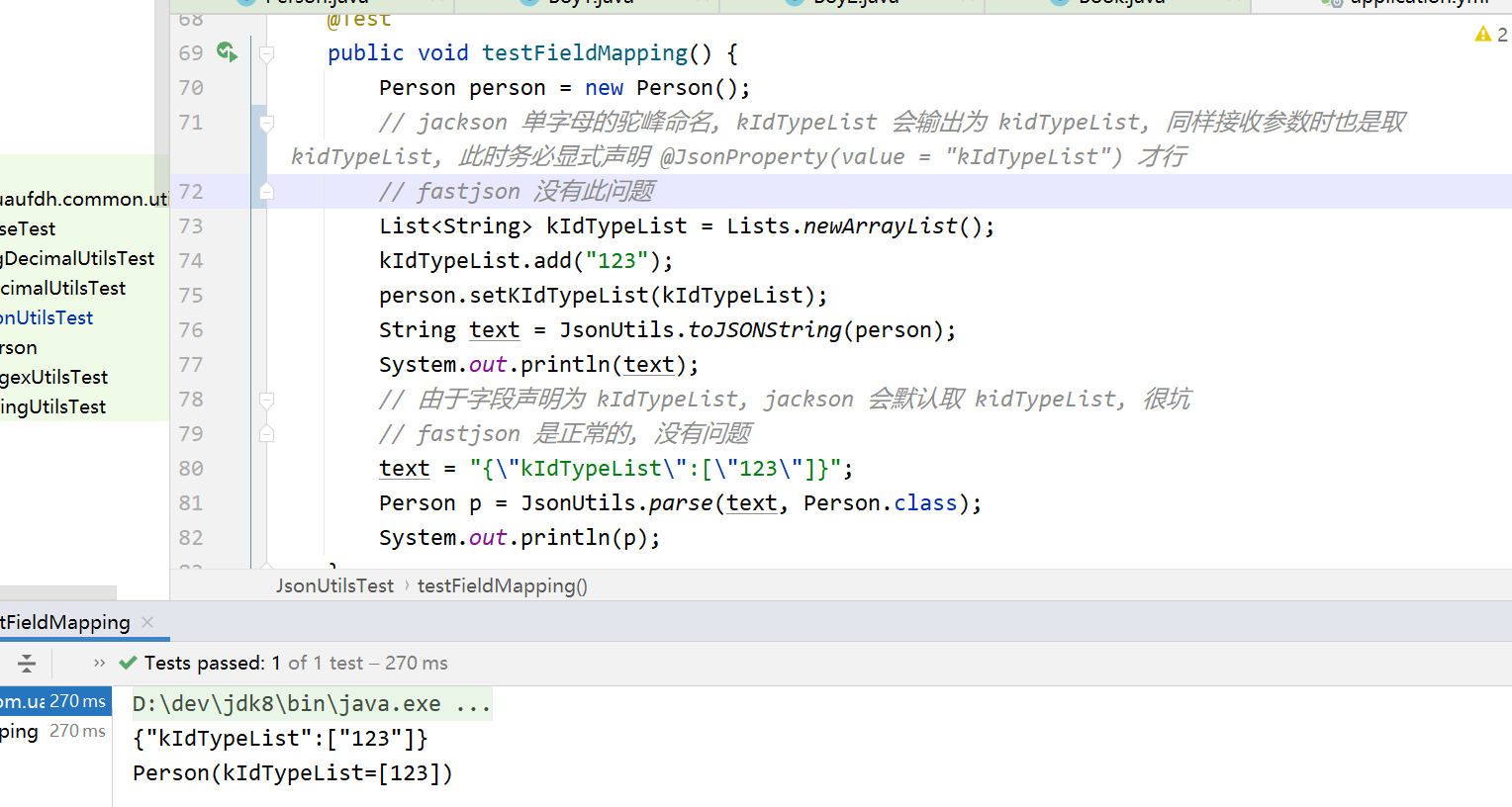Open JsonUtilsTest in the breadcrumb bar
The width and height of the screenshot is (1512, 807).
click(x=334, y=585)
